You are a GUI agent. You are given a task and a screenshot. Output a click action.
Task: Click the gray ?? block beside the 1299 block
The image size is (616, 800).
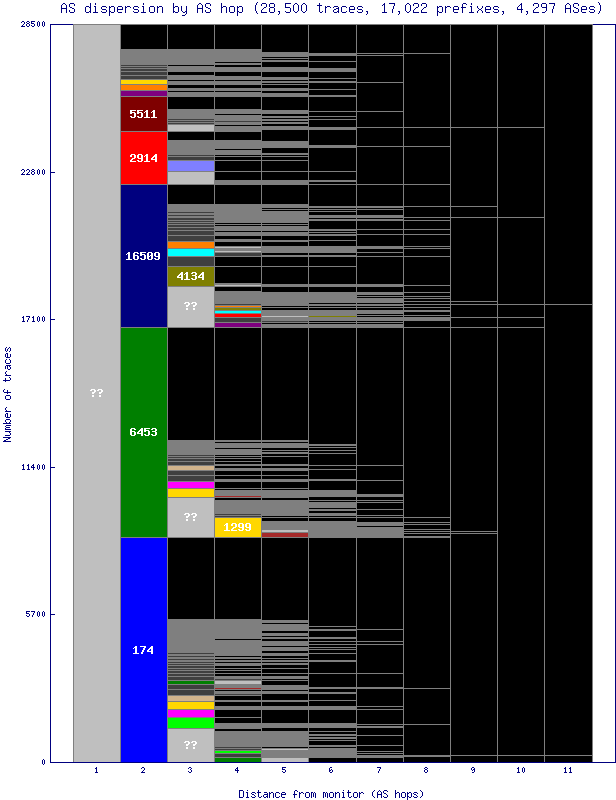[x=190, y=518]
